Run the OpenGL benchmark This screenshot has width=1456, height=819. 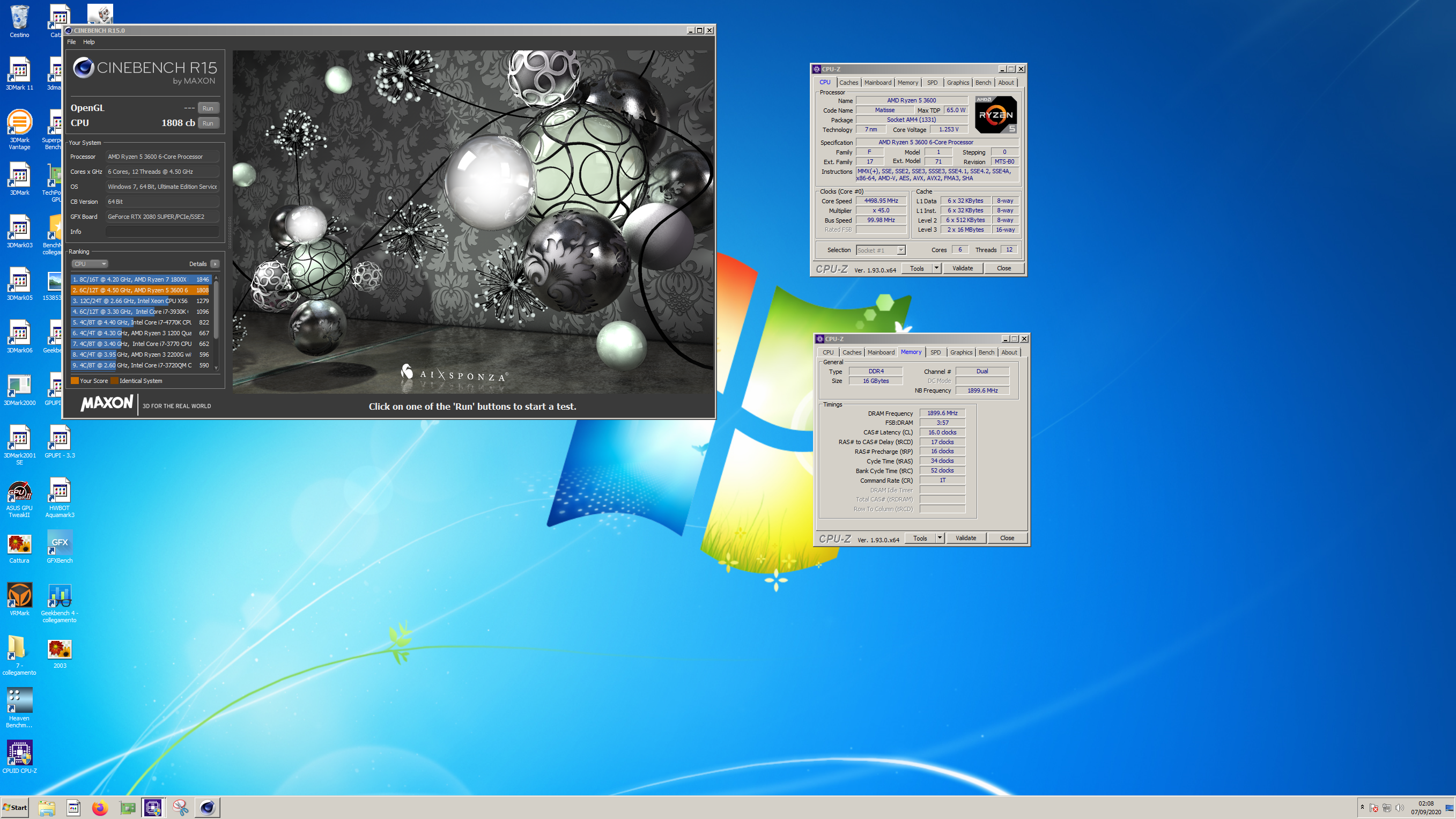pos(208,108)
